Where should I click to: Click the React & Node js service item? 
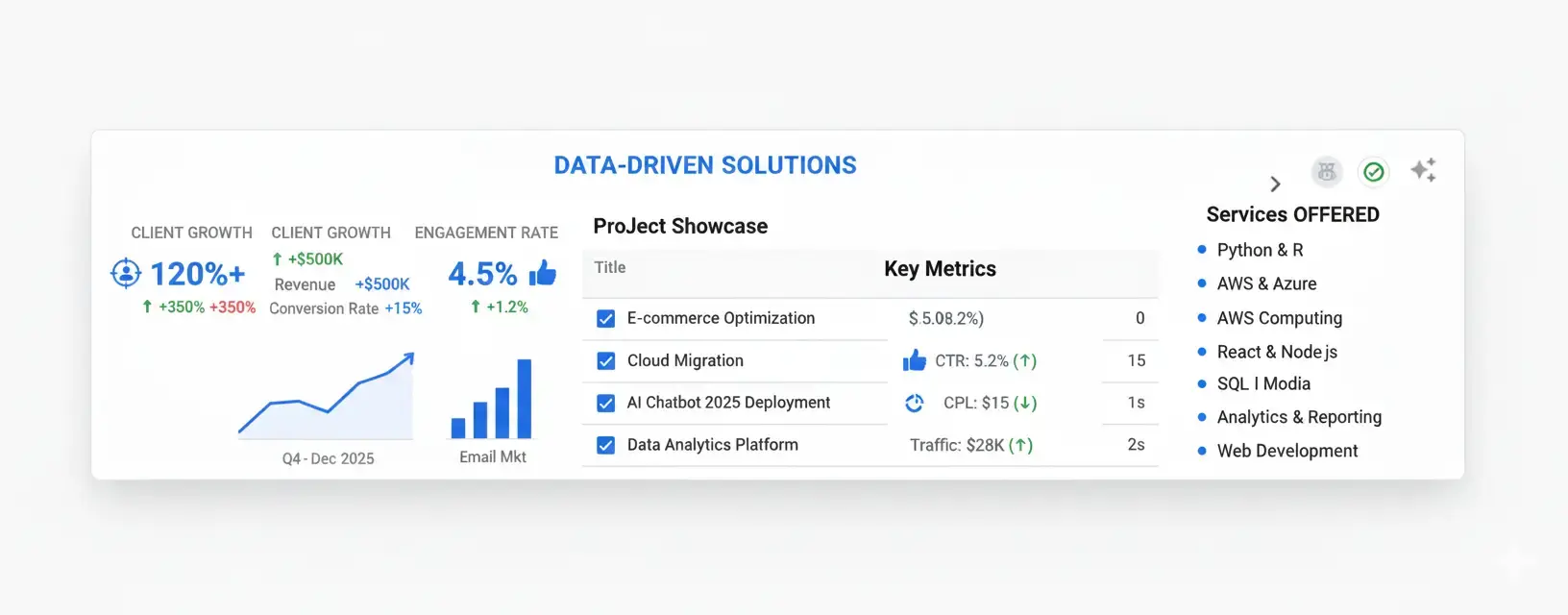click(x=1277, y=352)
